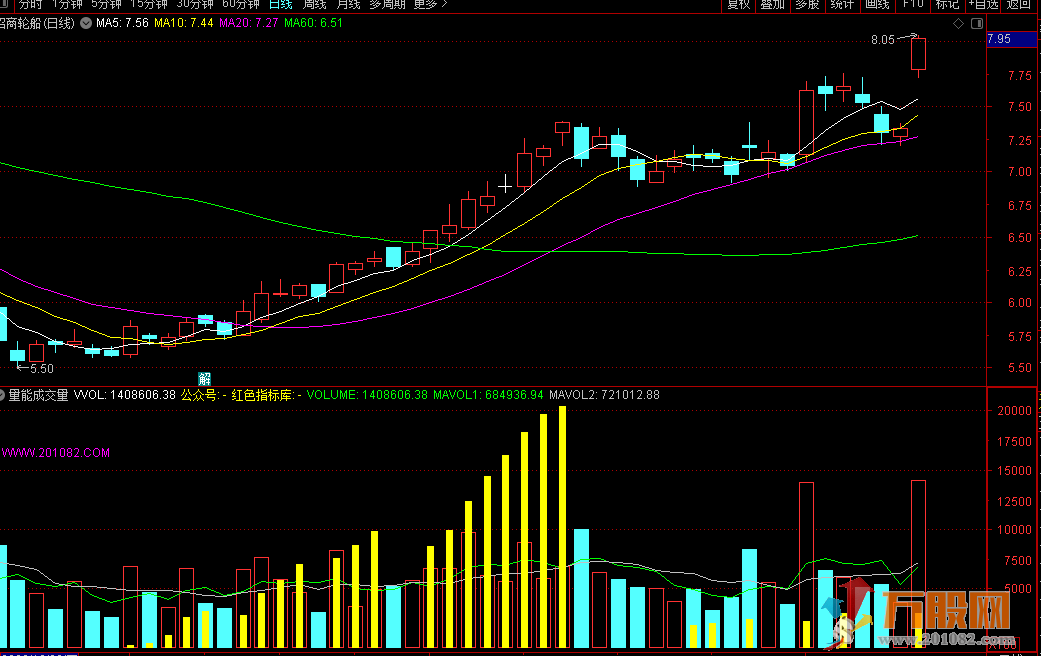Toggle 复权 price adjustment

pos(739,5)
